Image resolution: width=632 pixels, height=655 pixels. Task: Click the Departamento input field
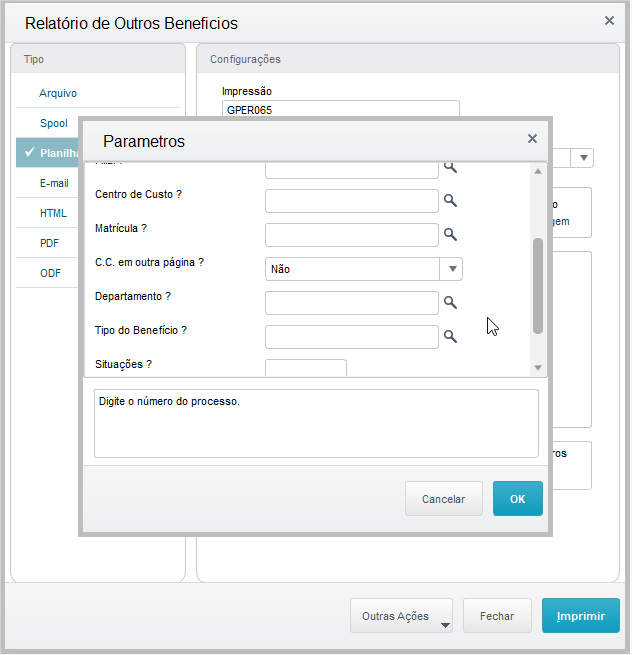coord(352,303)
